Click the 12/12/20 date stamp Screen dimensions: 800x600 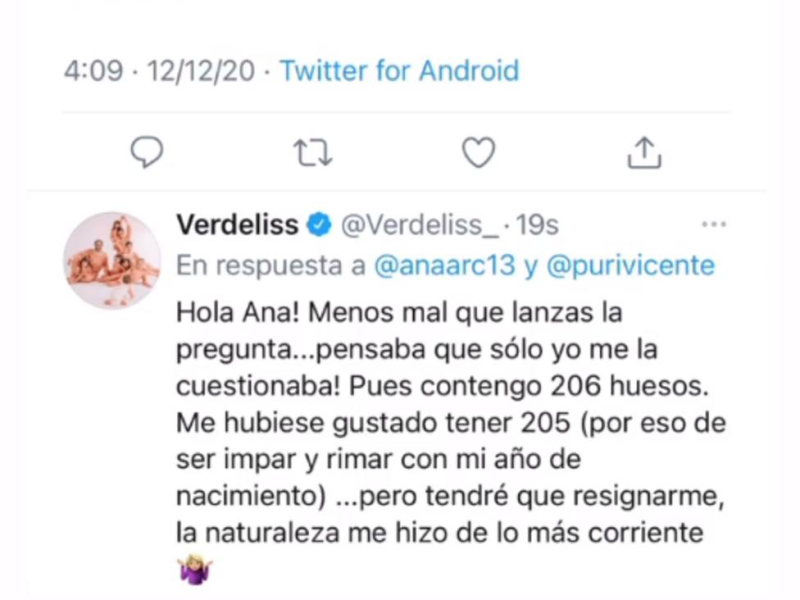coord(201,70)
